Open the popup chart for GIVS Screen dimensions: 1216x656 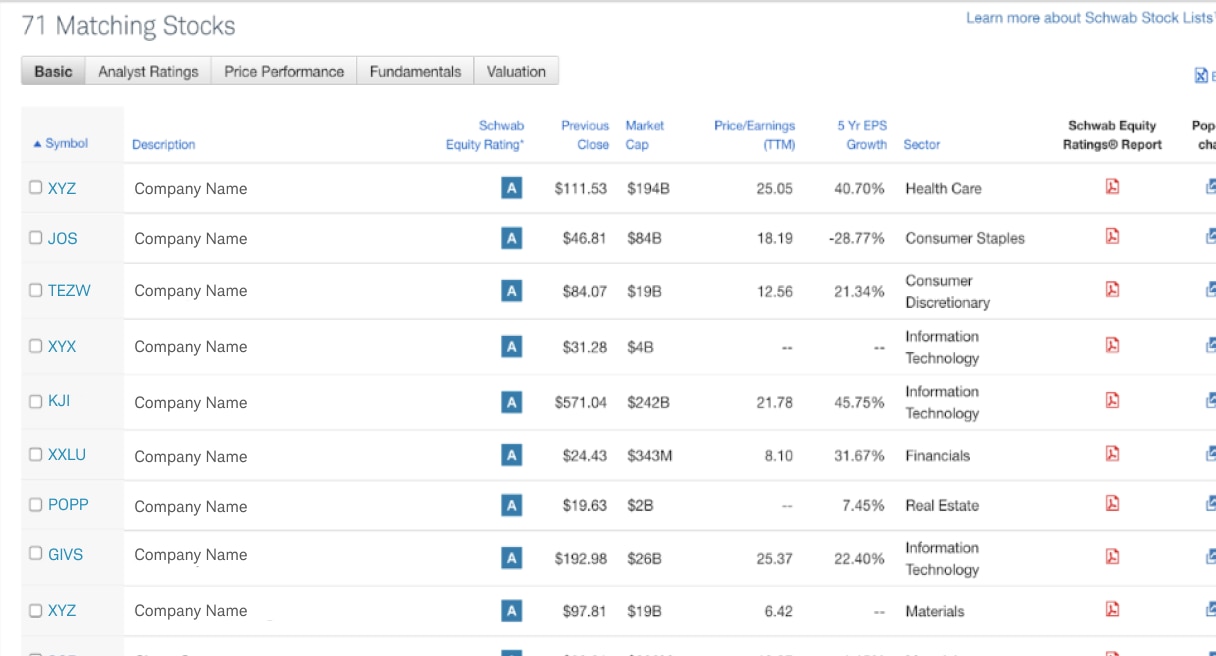(1209, 556)
